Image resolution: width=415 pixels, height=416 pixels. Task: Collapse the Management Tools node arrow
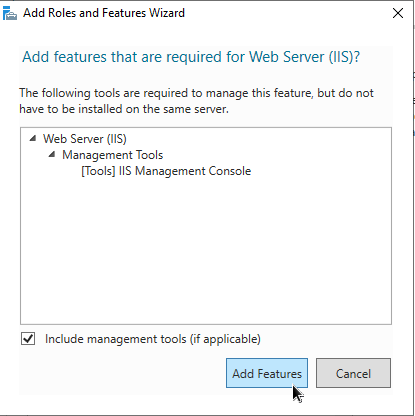coord(52,154)
